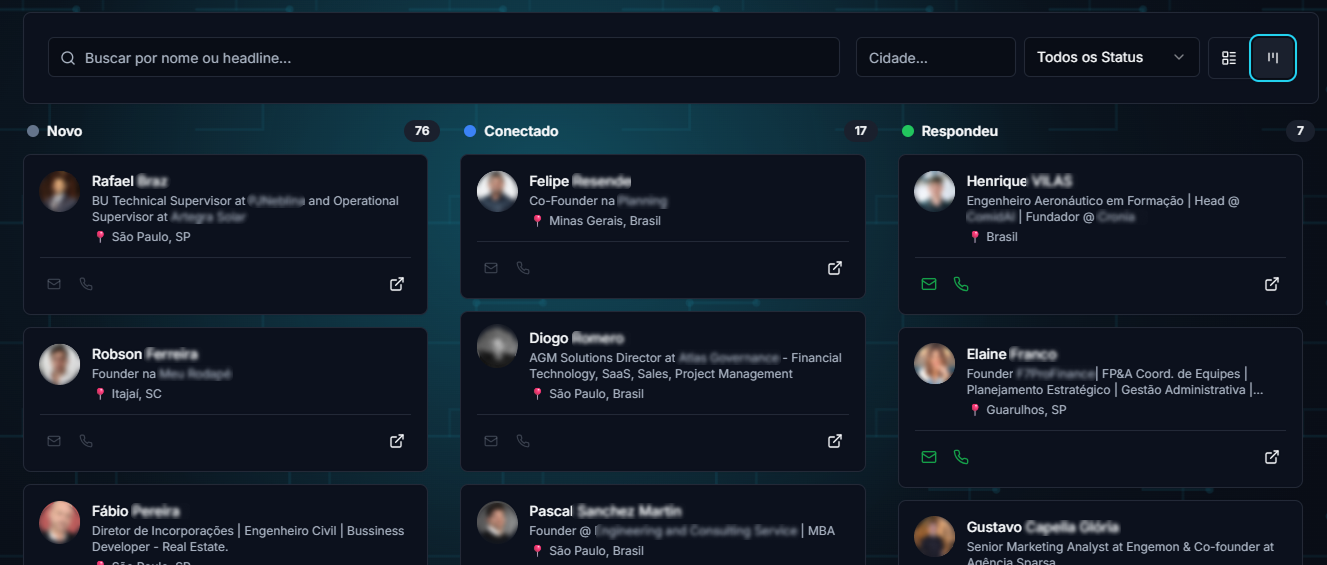Screen dimensions: 1327x565
Task: Click Henrique's avatar photo
Action: (935, 191)
